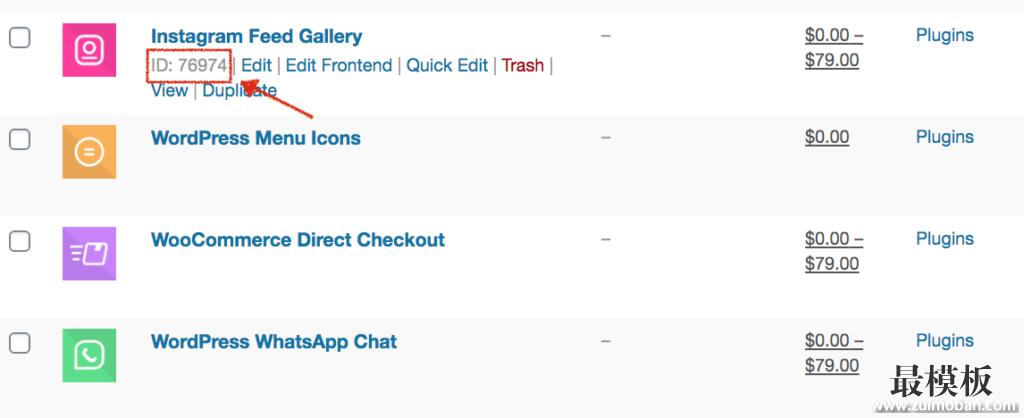Select the WordPress Menu Icons checkbox

[20, 139]
